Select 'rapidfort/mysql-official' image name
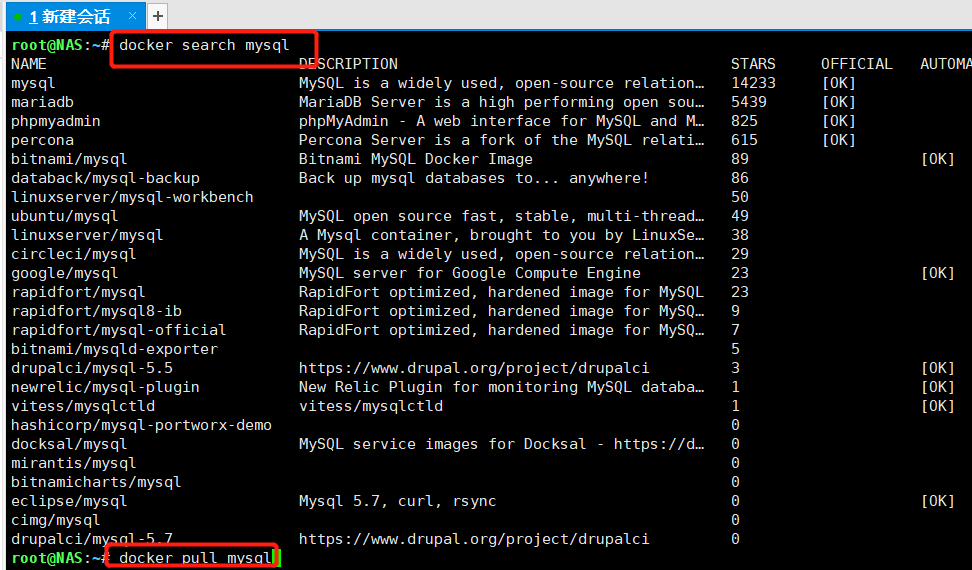 click(x=118, y=330)
